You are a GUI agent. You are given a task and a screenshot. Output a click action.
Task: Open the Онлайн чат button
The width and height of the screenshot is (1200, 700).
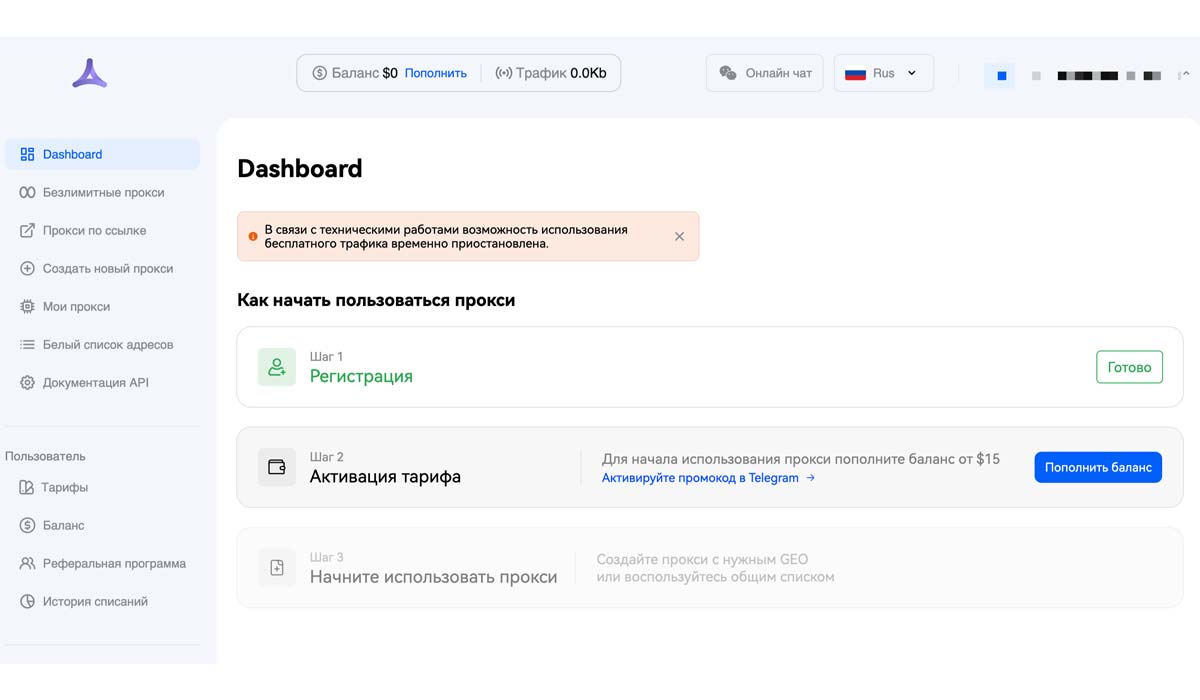click(x=765, y=73)
